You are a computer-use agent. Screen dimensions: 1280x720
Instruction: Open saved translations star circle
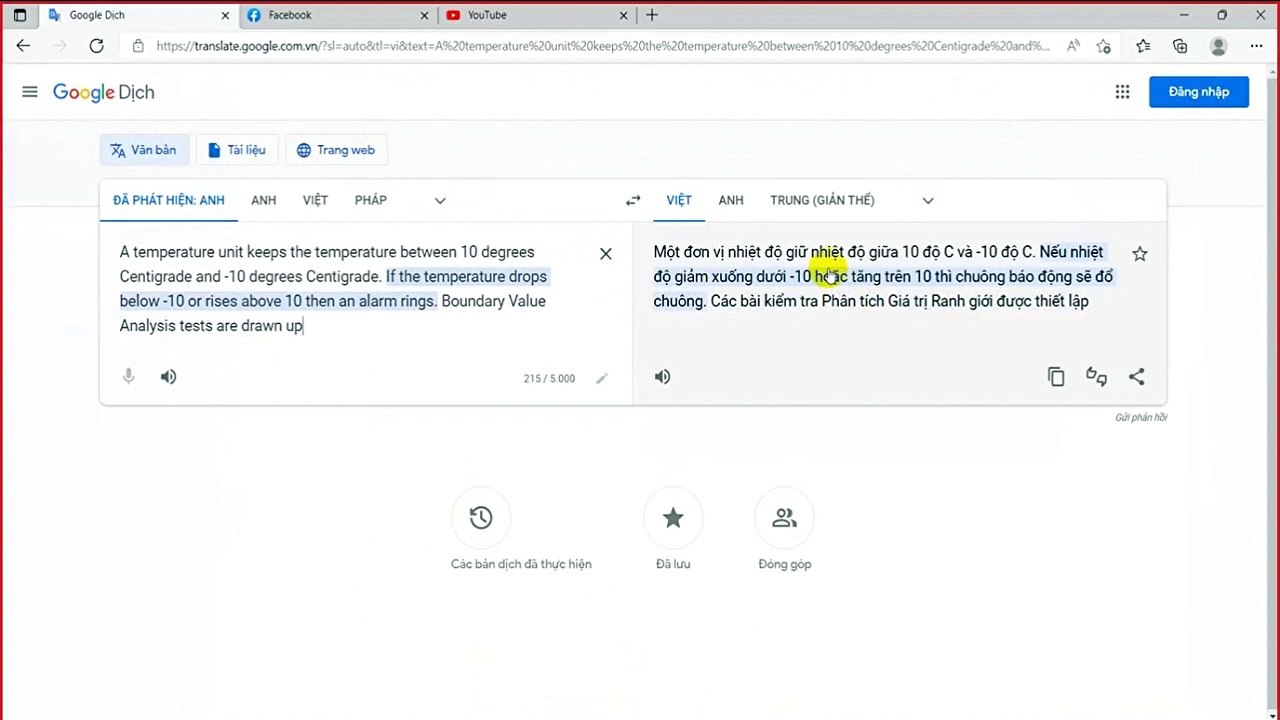[673, 517]
